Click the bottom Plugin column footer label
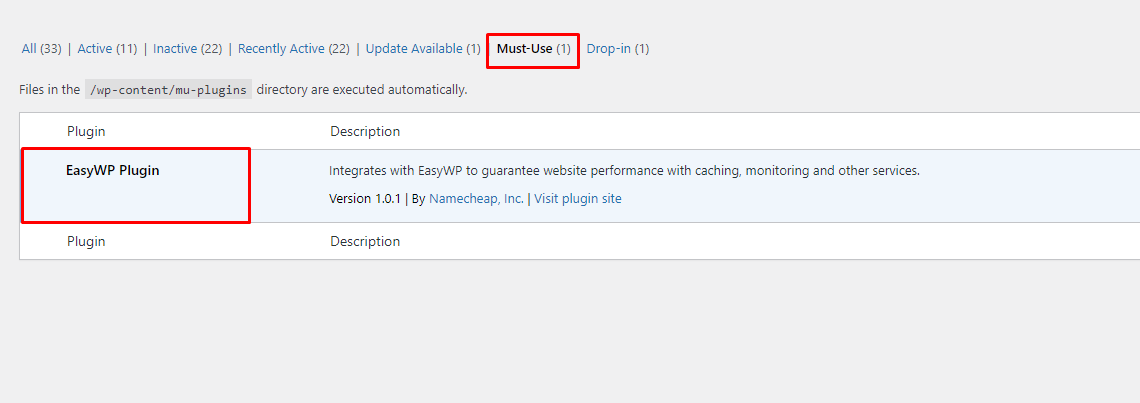 pyautogui.click(x=87, y=242)
